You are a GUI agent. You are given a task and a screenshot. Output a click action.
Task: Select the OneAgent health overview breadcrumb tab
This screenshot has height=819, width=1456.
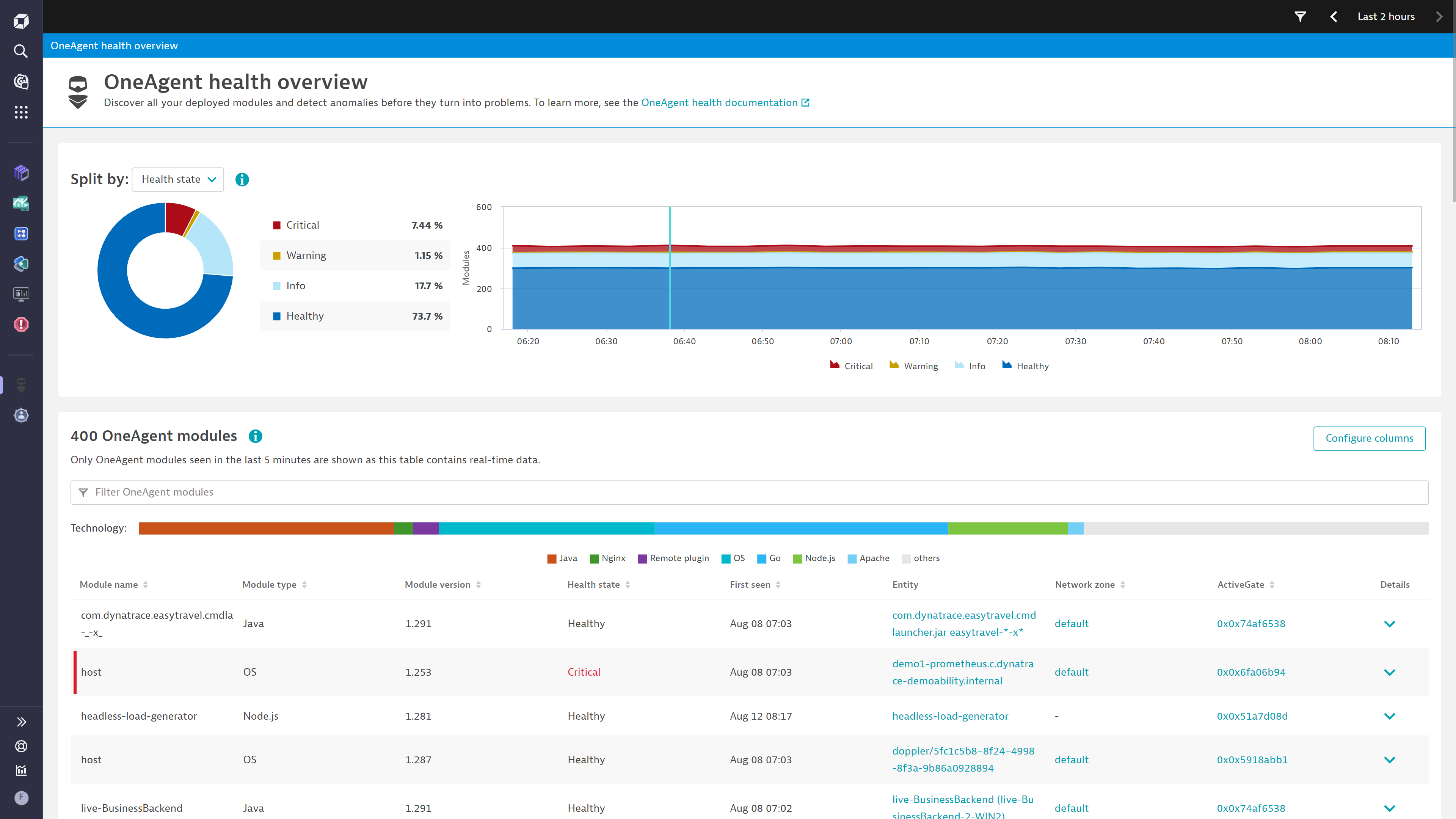click(x=114, y=45)
